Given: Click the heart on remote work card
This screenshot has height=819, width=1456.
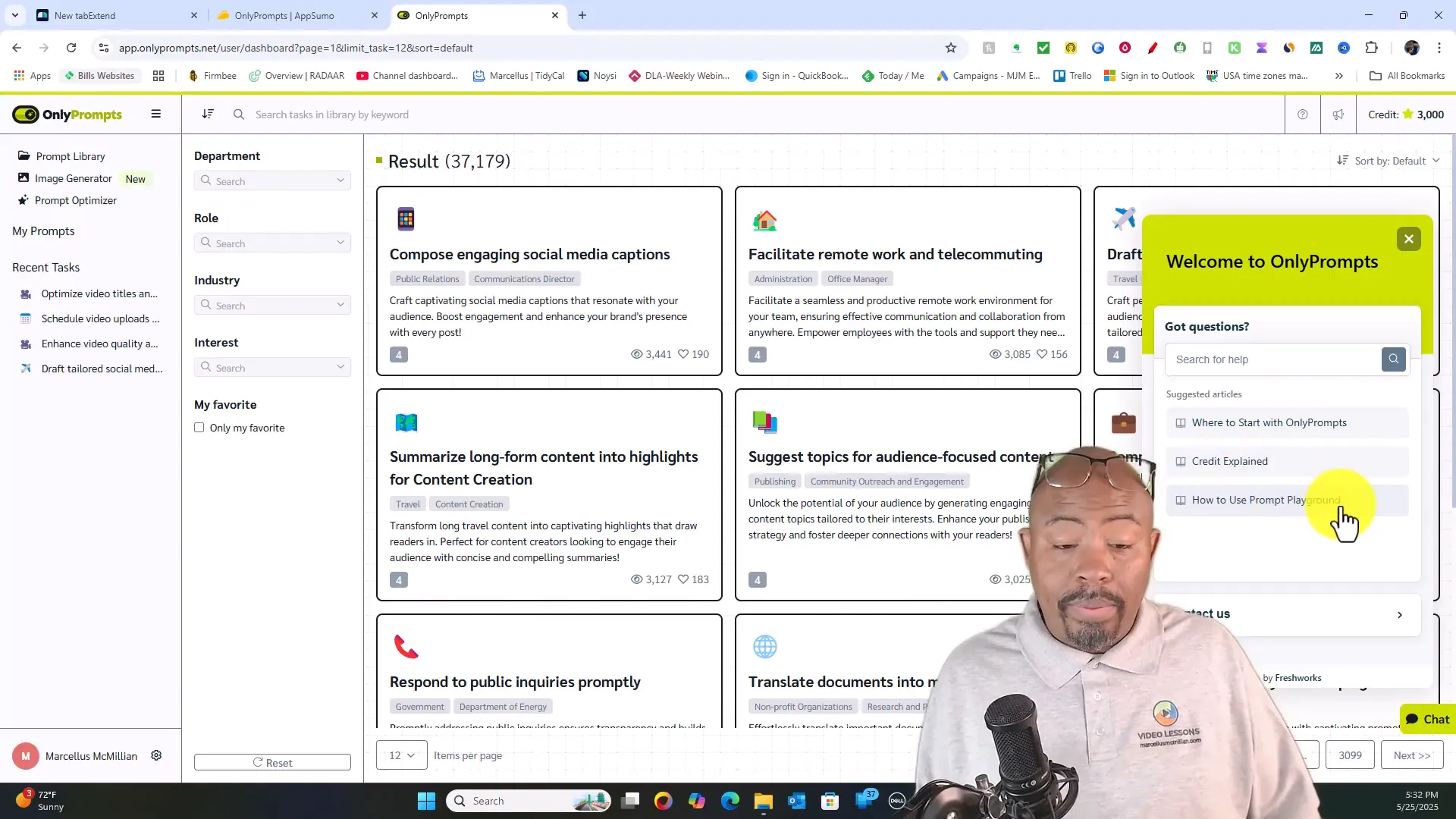Looking at the screenshot, I should 1042,354.
